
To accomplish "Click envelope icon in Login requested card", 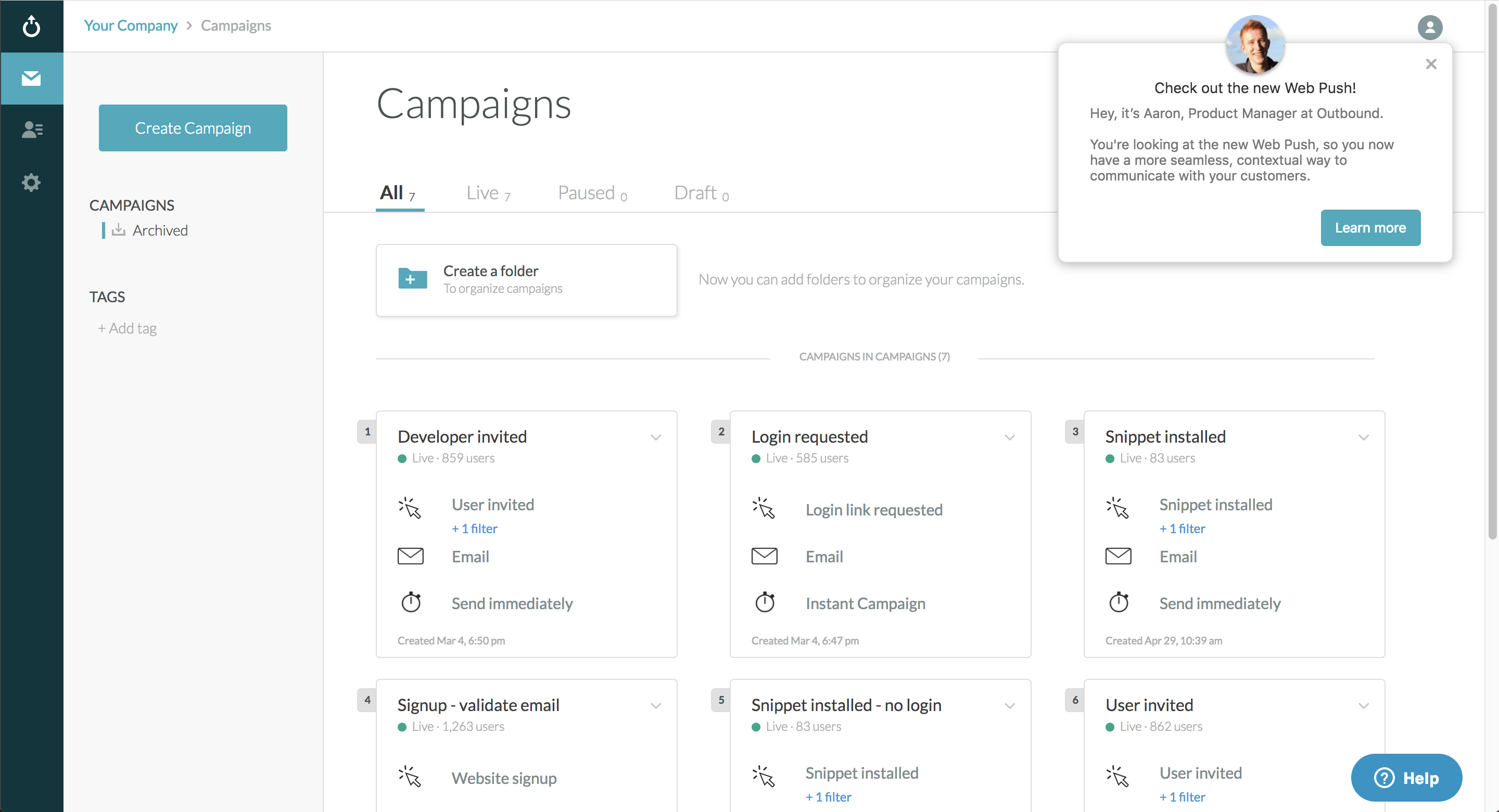I will pos(764,556).
